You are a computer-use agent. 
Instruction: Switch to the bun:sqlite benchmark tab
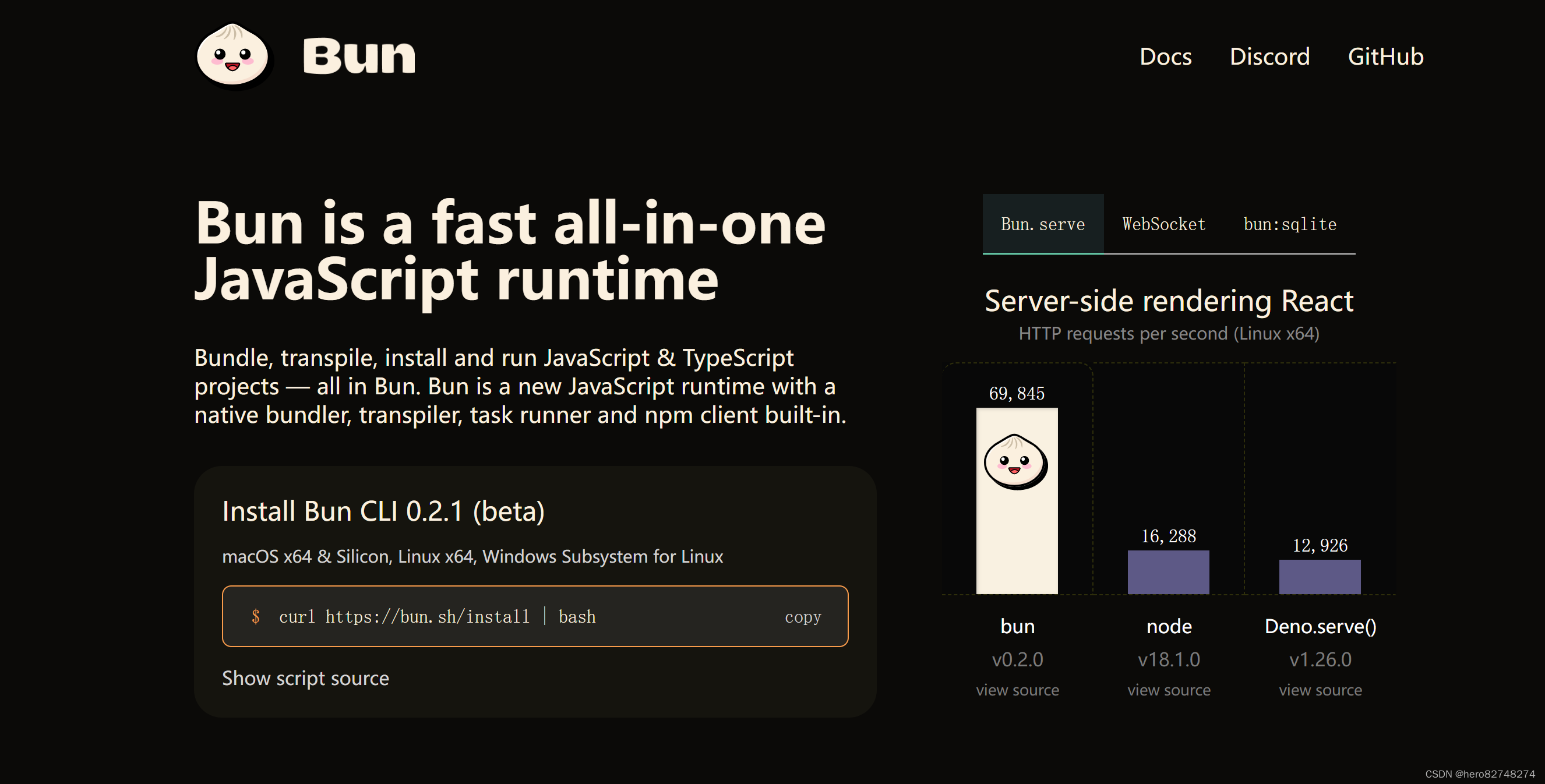[x=1289, y=224]
